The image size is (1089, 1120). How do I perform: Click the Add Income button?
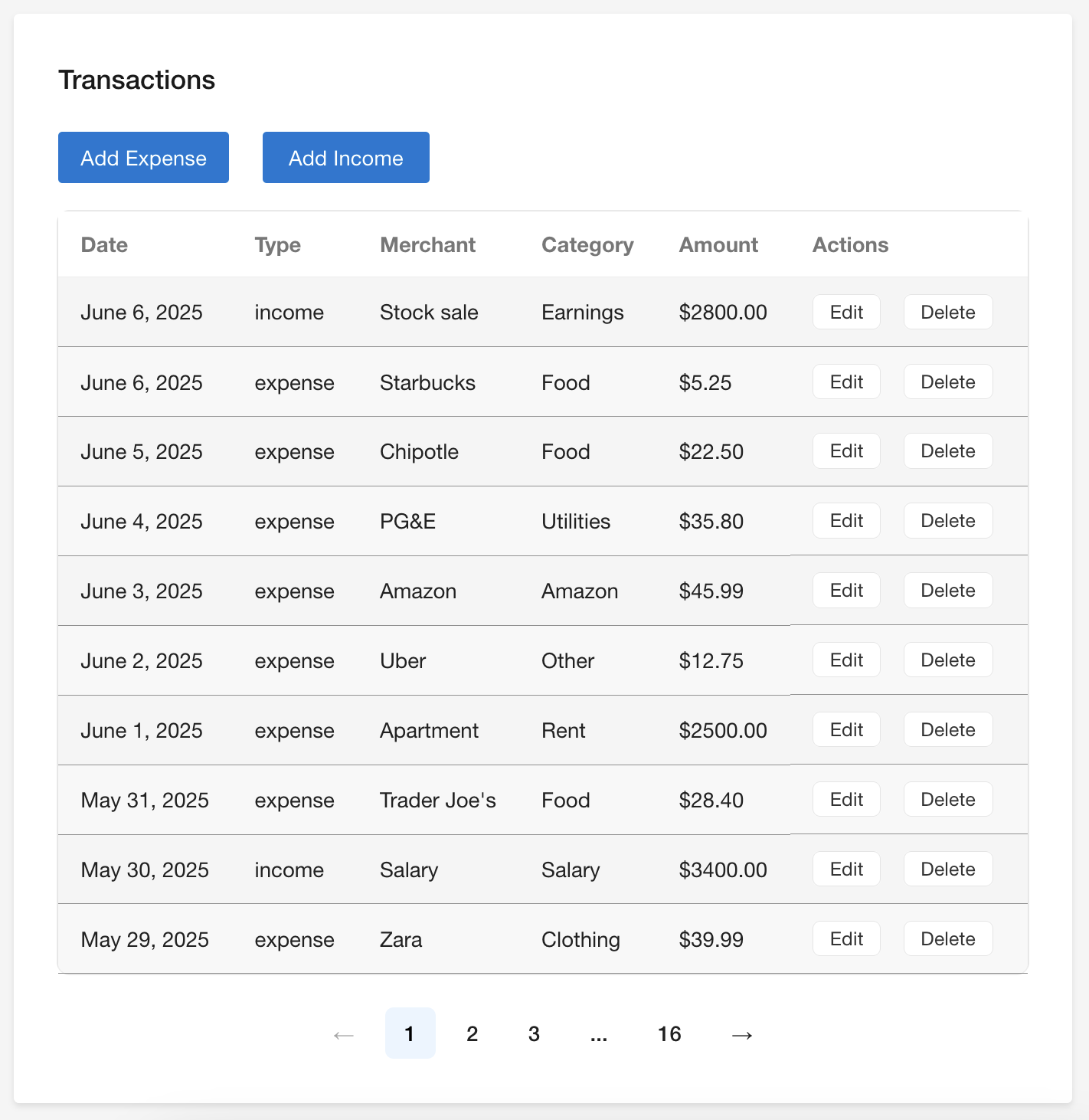346,158
